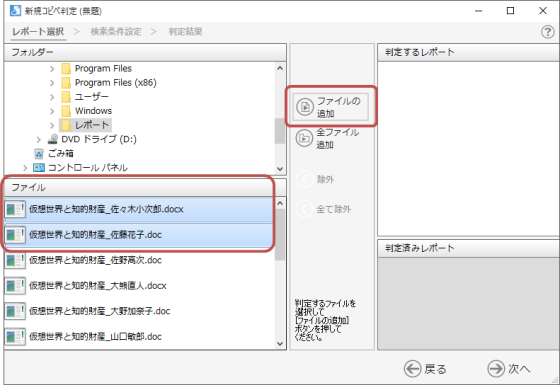The height and width of the screenshot is (385, 560).
Task: Click the folder tree scrollbar thumb
Action: [x=280, y=131]
